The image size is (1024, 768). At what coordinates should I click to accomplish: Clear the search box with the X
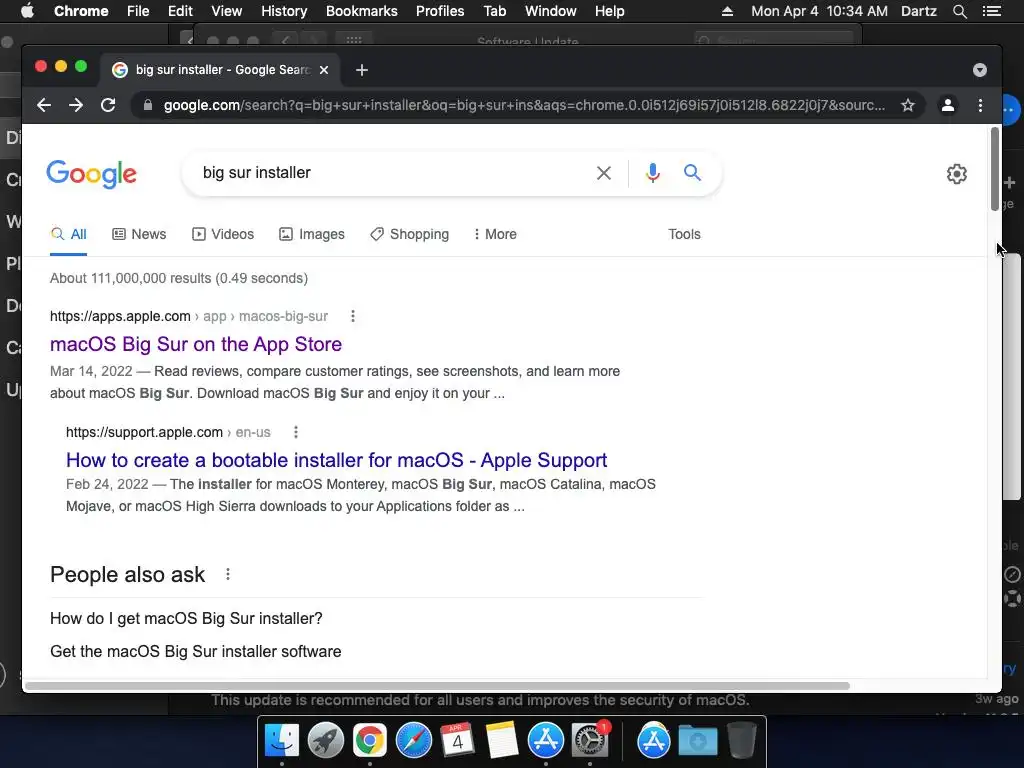(x=604, y=173)
